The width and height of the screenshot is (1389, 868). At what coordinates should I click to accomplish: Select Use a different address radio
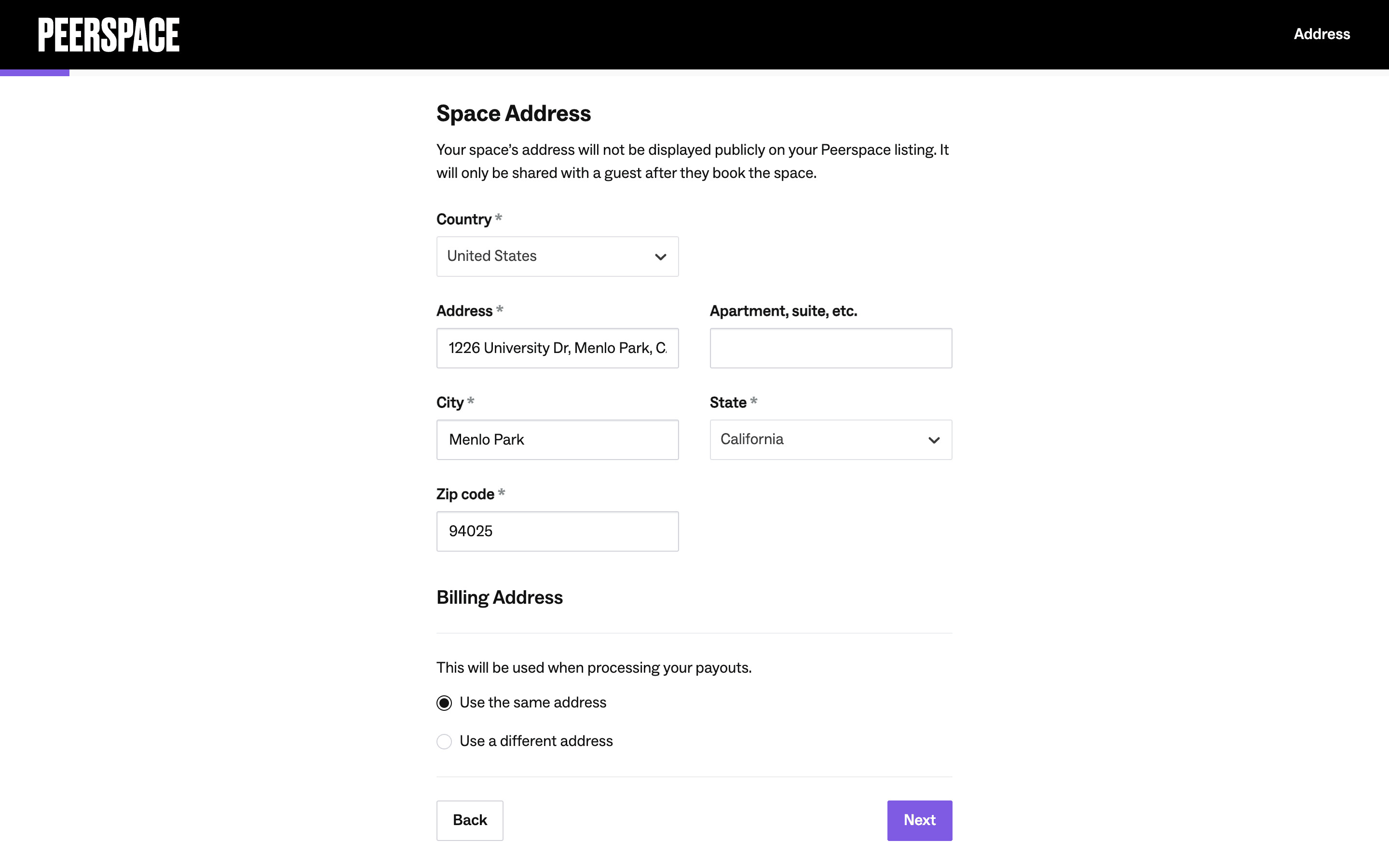444,742
